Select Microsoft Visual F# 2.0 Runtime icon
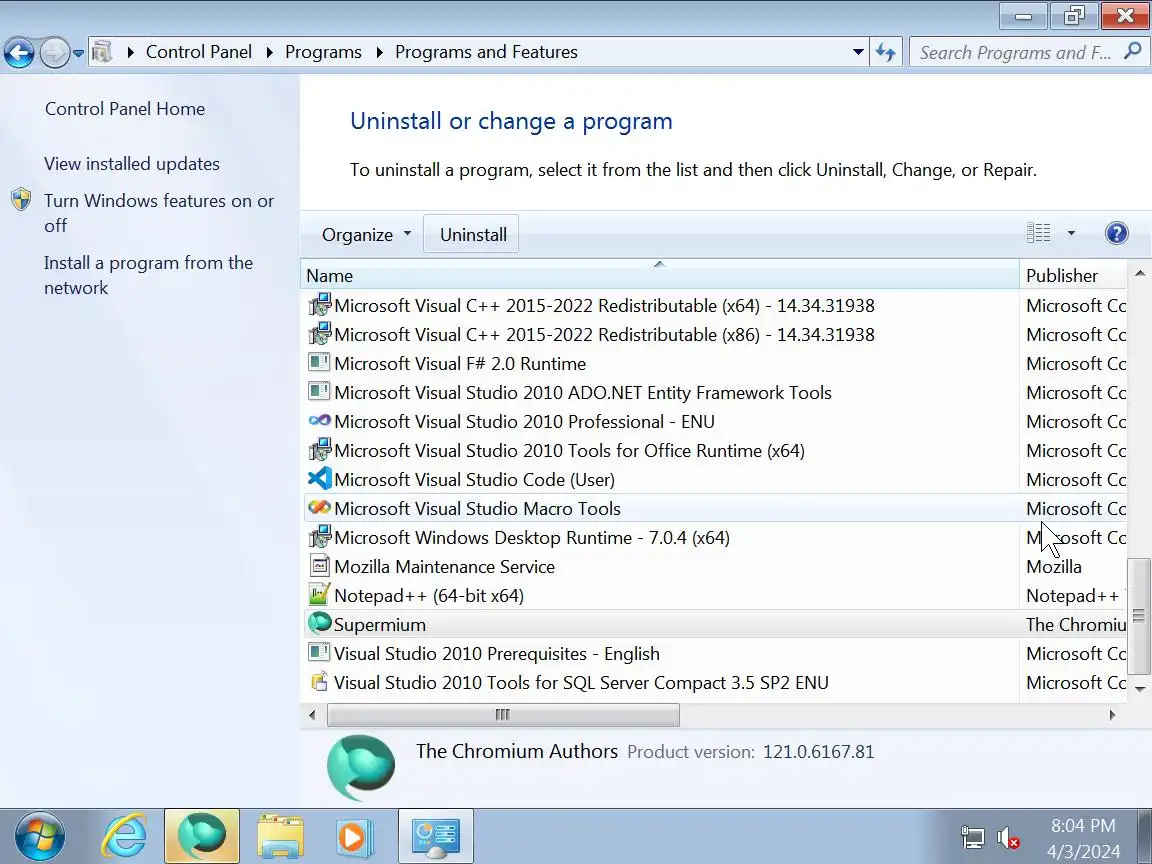This screenshot has width=1152, height=864. (x=319, y=363)
